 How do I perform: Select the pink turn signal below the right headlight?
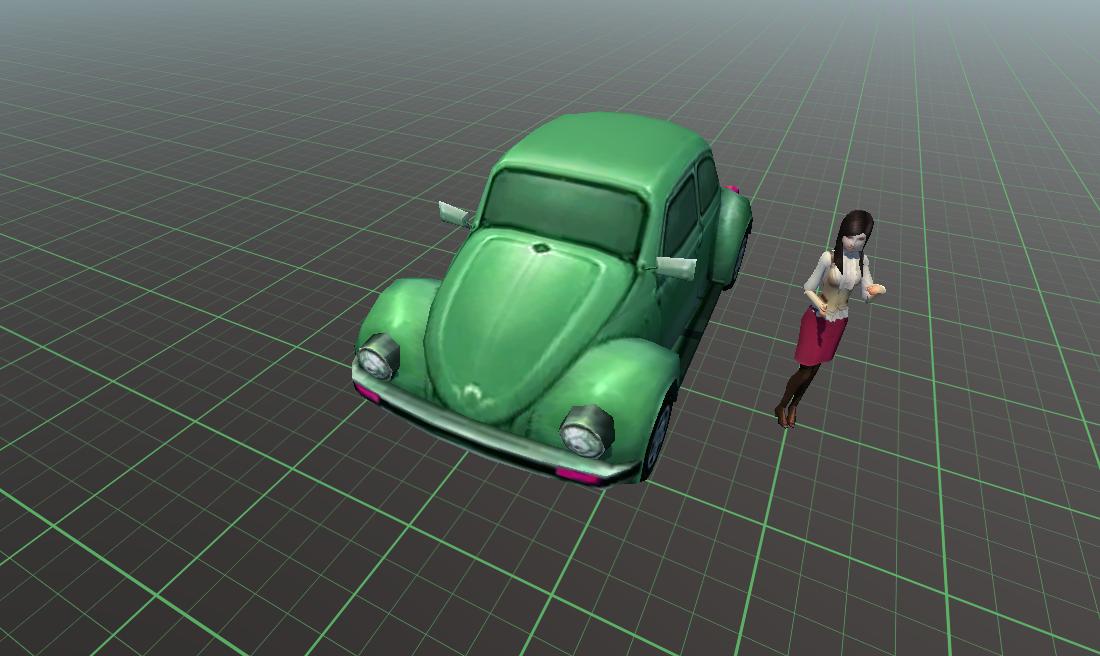coord(578,475)
